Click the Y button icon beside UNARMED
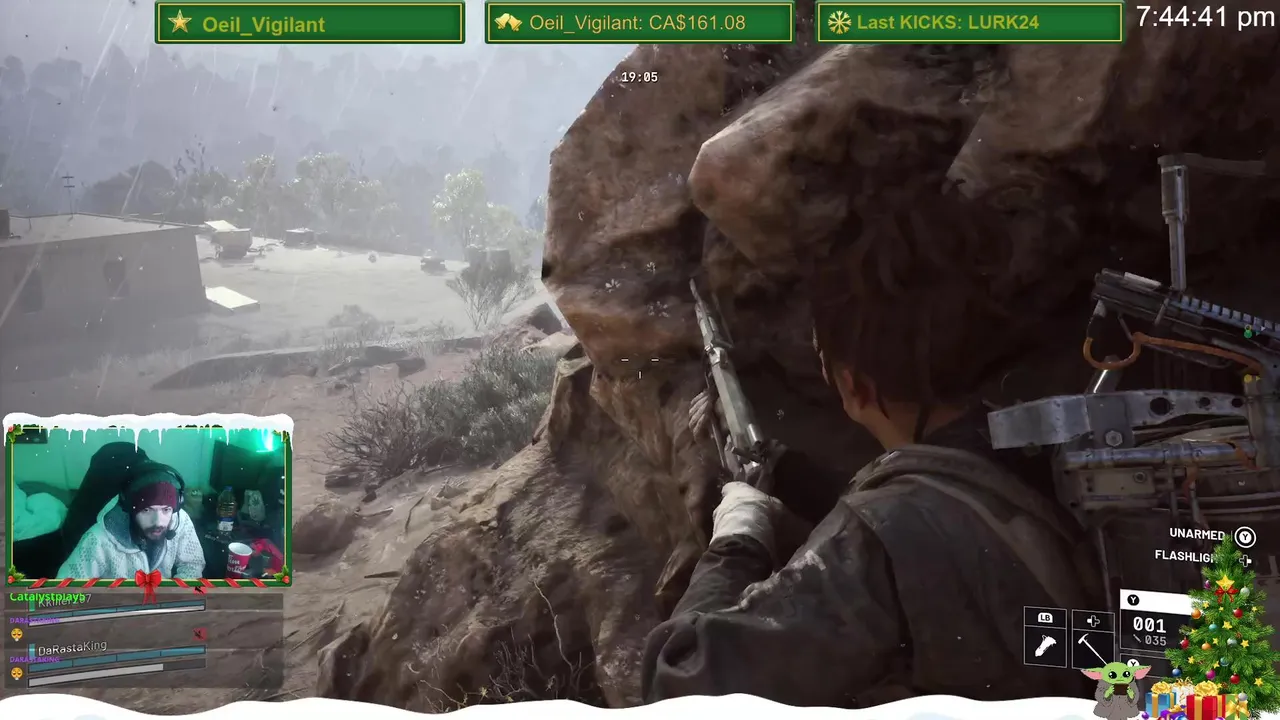The width and height of the screenshot is (1280, 720). pos(1245,537)
